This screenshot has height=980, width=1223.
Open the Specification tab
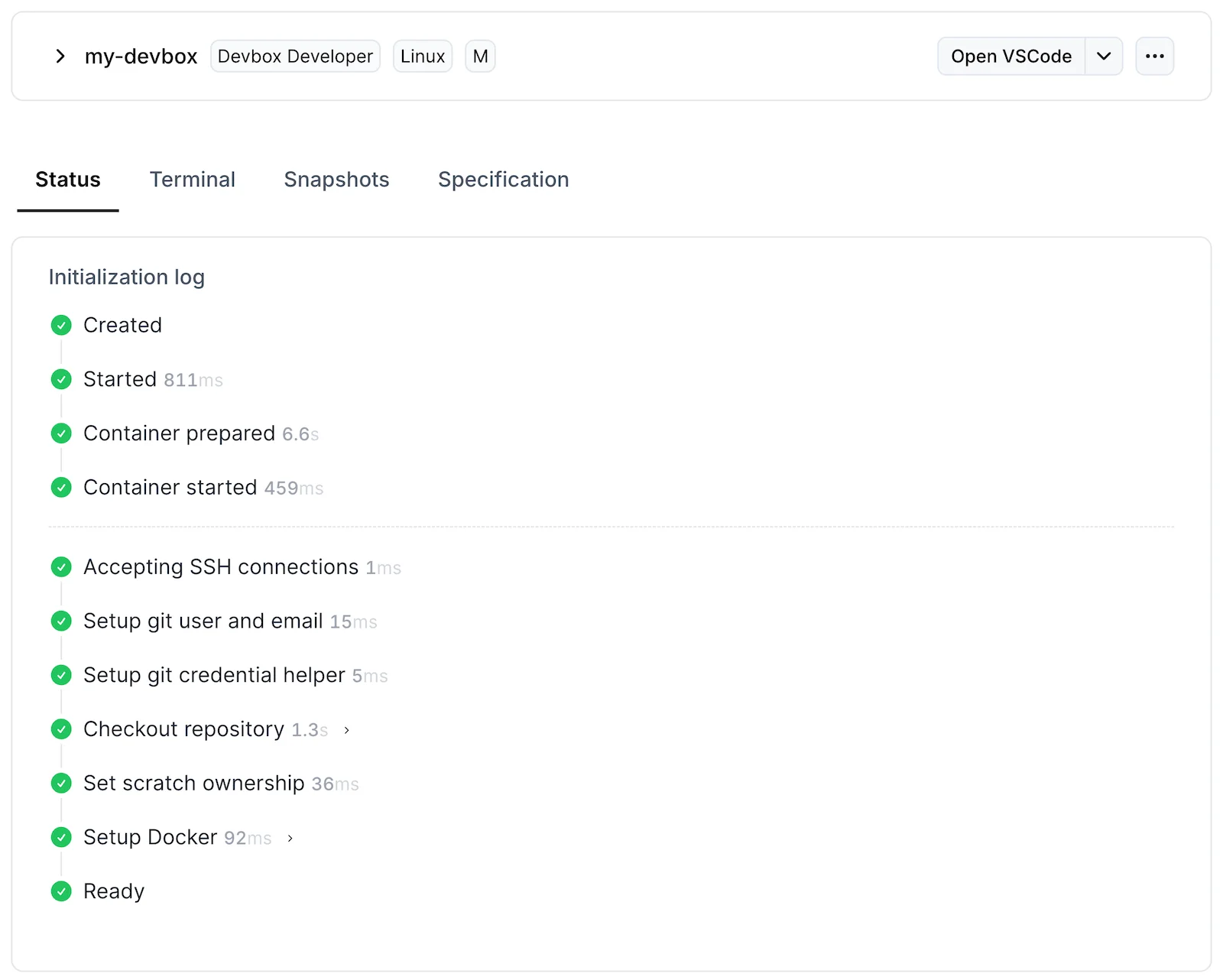coord(503,180)
